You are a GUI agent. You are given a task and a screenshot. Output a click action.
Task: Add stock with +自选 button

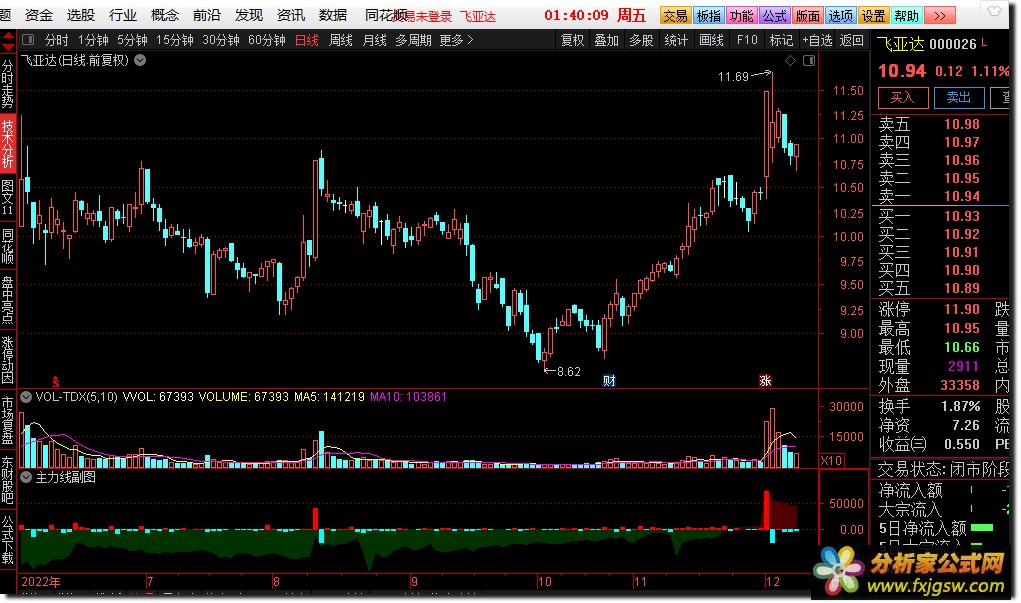[817, 40]
